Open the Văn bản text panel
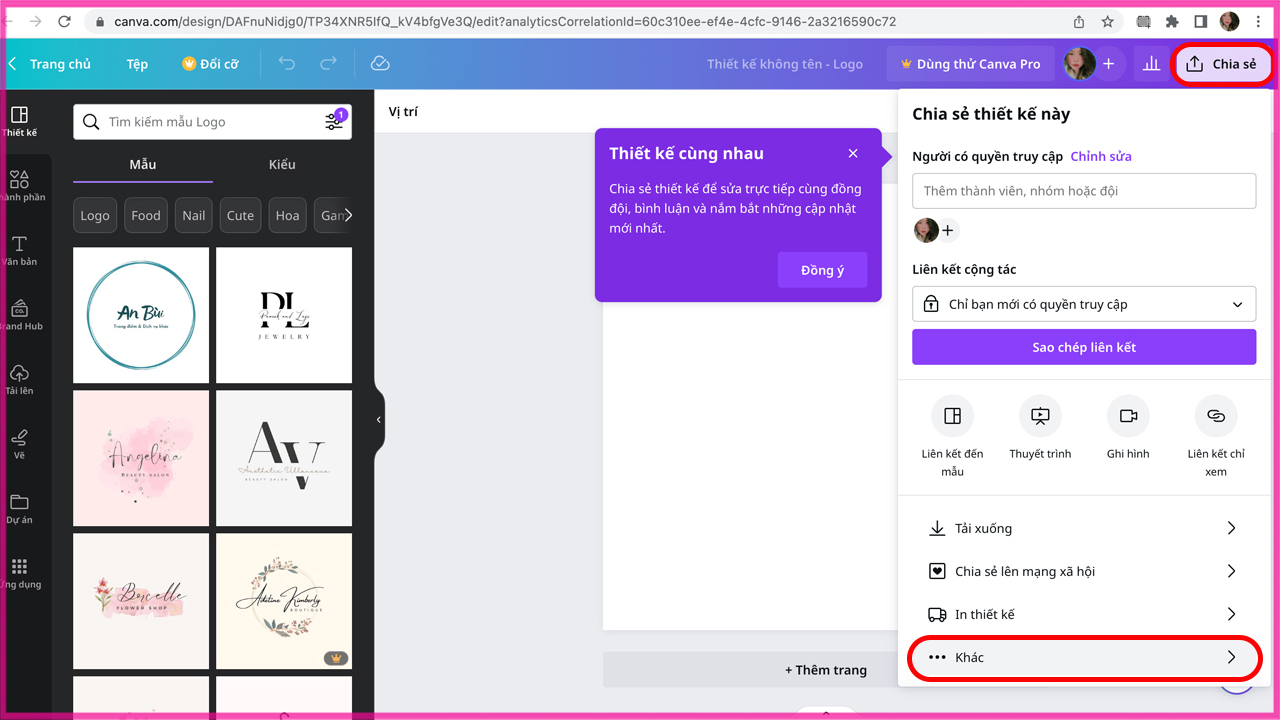This screenshot has width=1280, height=720. (20, 251)
